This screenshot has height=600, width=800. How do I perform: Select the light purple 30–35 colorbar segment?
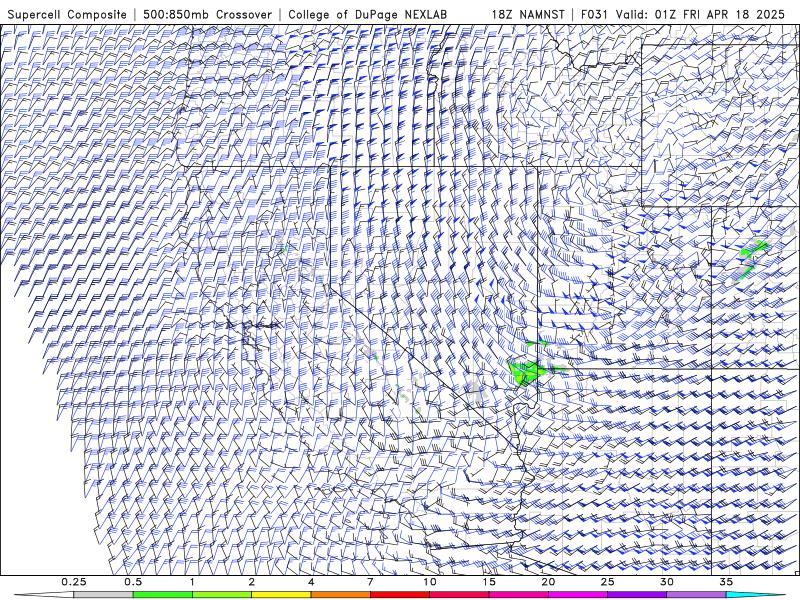pyautogui.click(x=696, y=595)
